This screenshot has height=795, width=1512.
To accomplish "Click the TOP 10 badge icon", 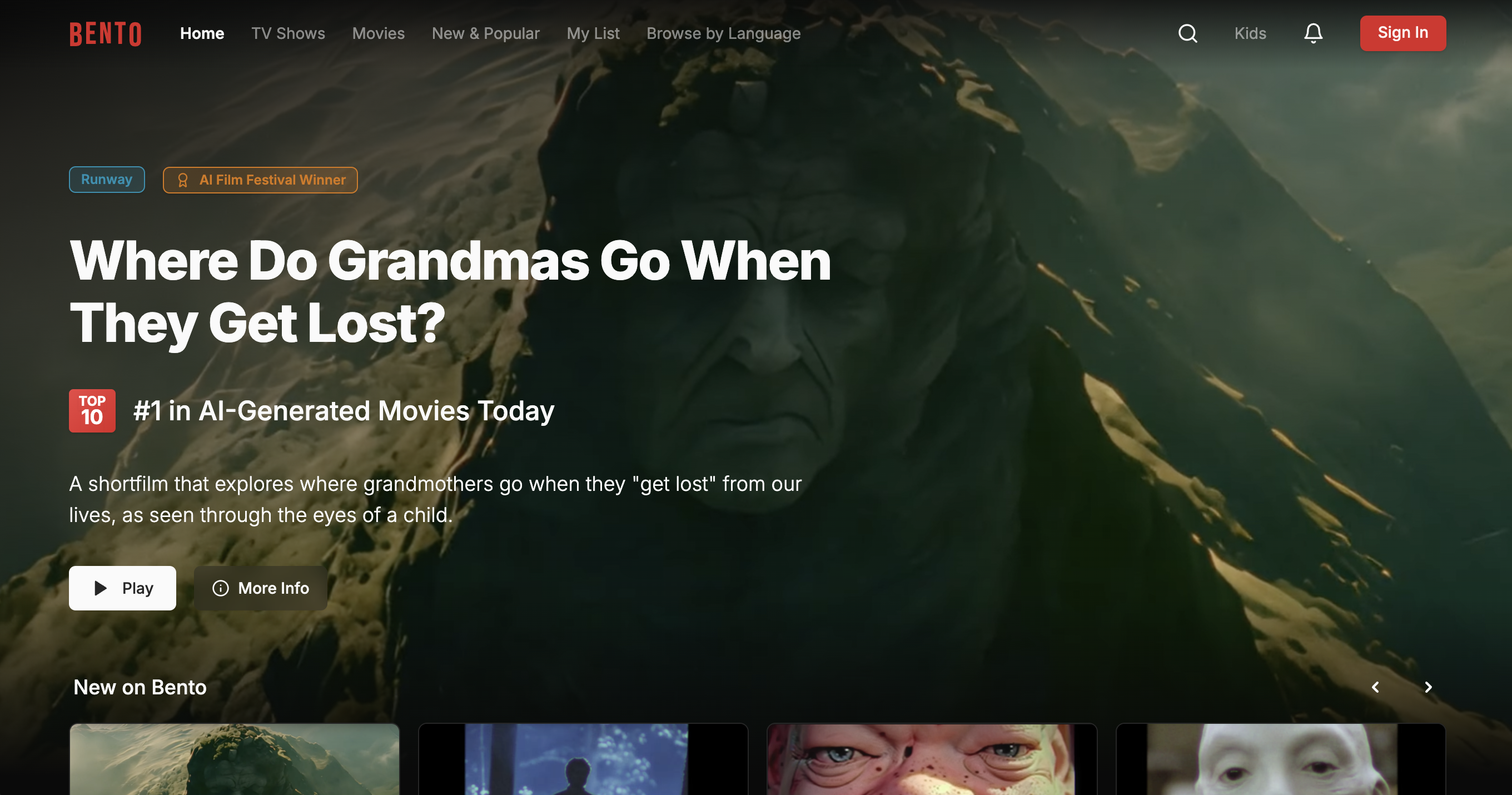I will tap(92, 411).
